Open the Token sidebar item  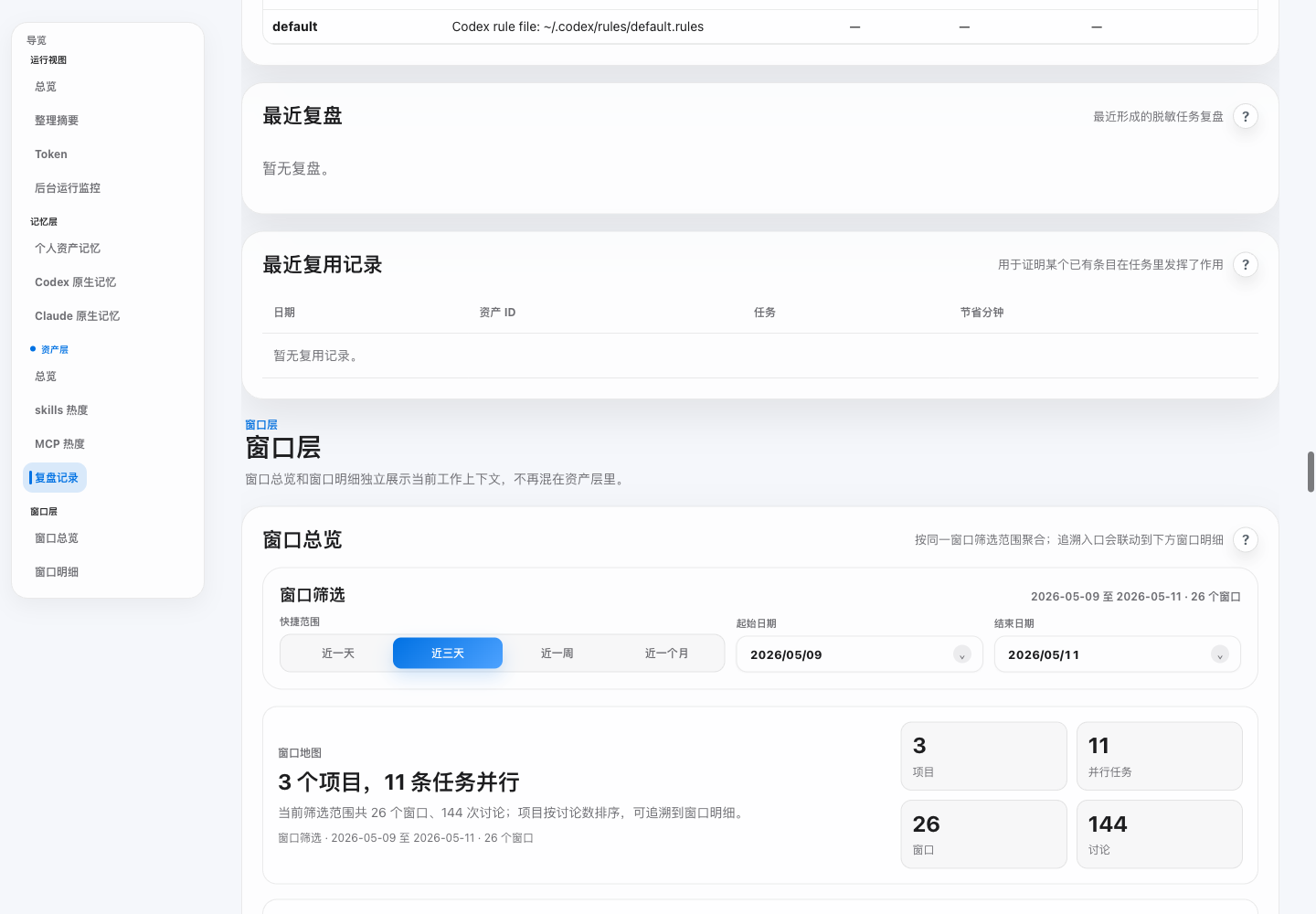coord(51,154)
